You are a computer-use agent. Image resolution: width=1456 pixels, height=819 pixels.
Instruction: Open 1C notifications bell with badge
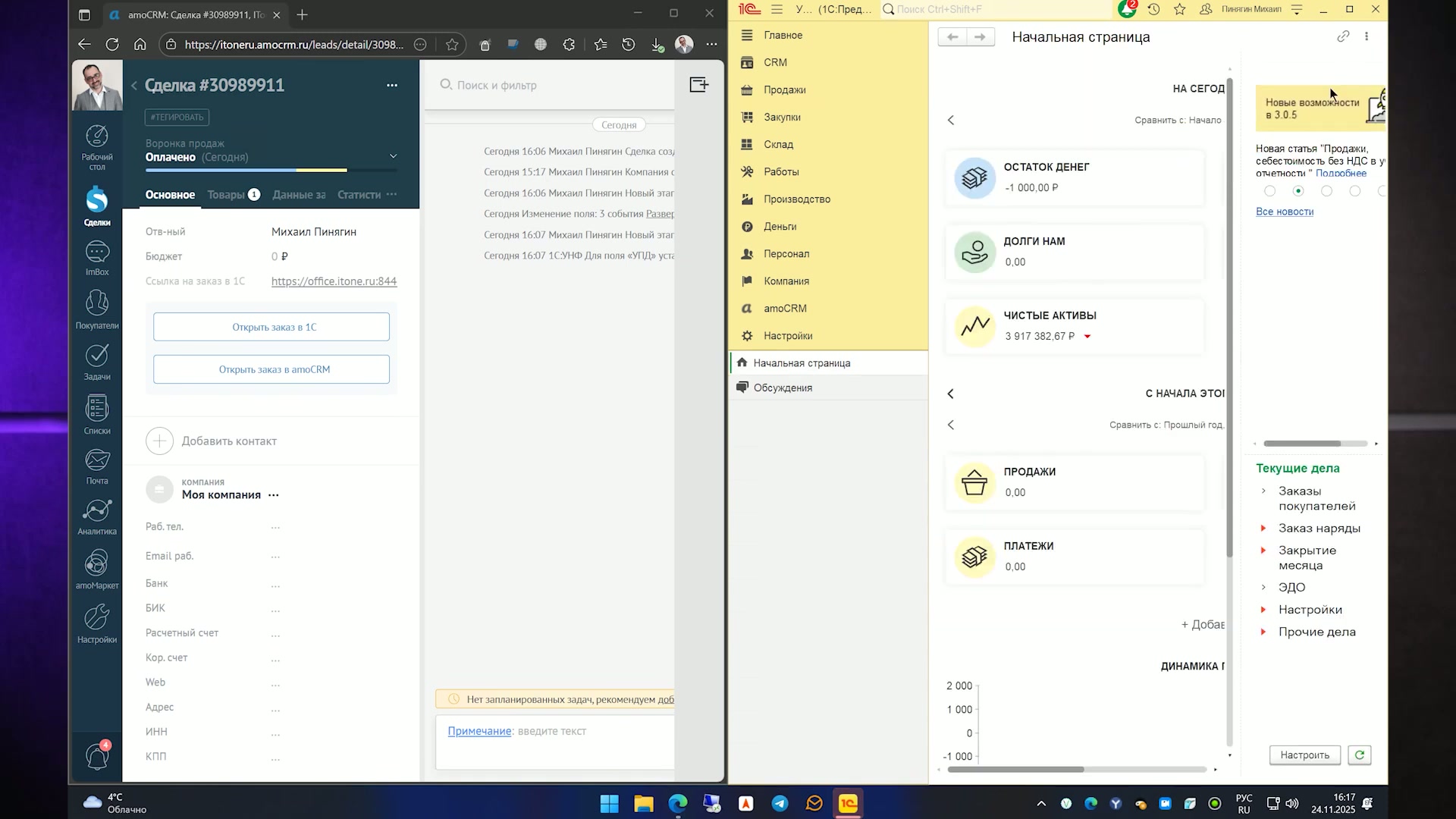[x=1127, y=9]
